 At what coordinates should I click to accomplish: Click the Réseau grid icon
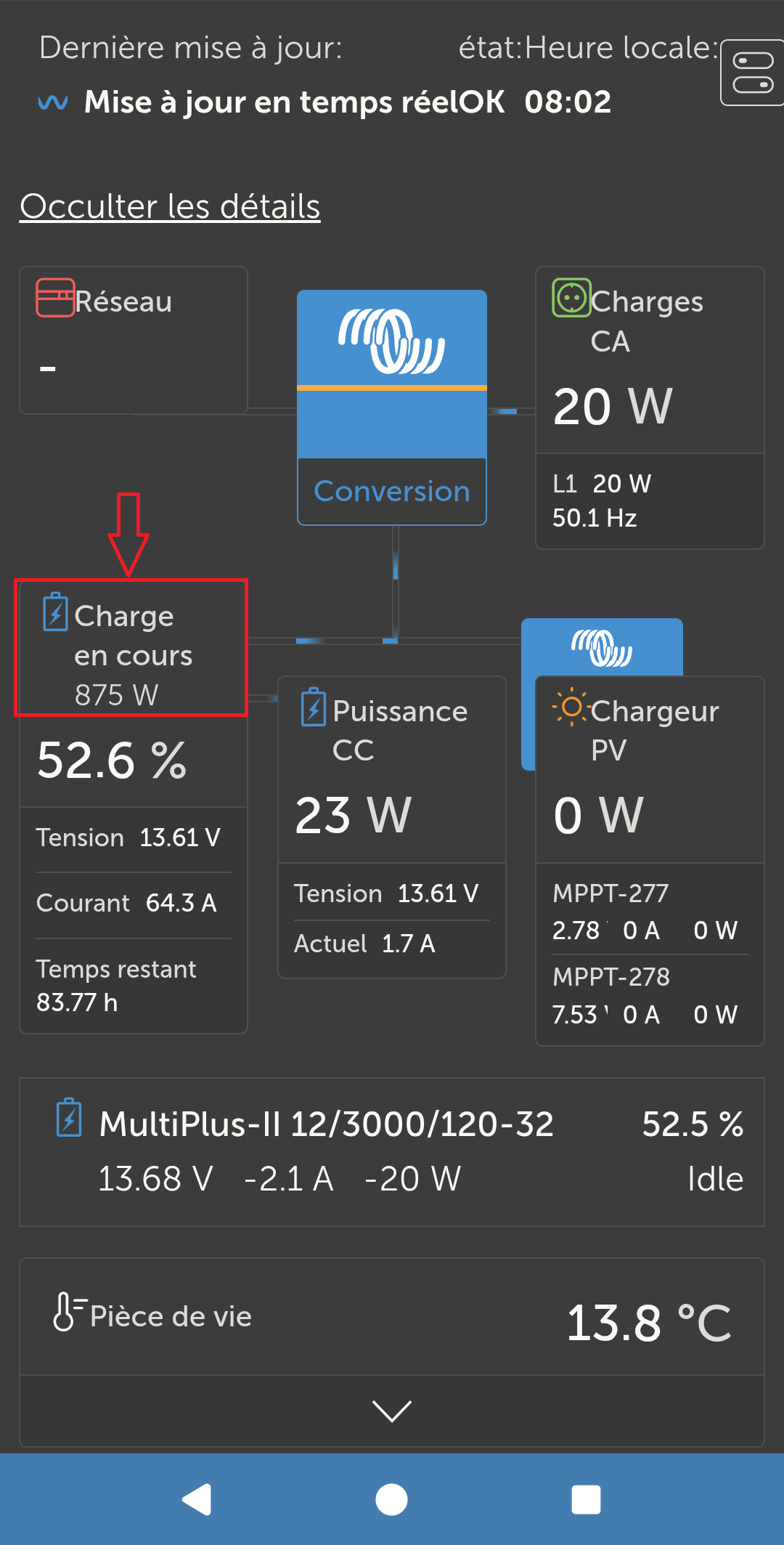[x=55, y=298]
